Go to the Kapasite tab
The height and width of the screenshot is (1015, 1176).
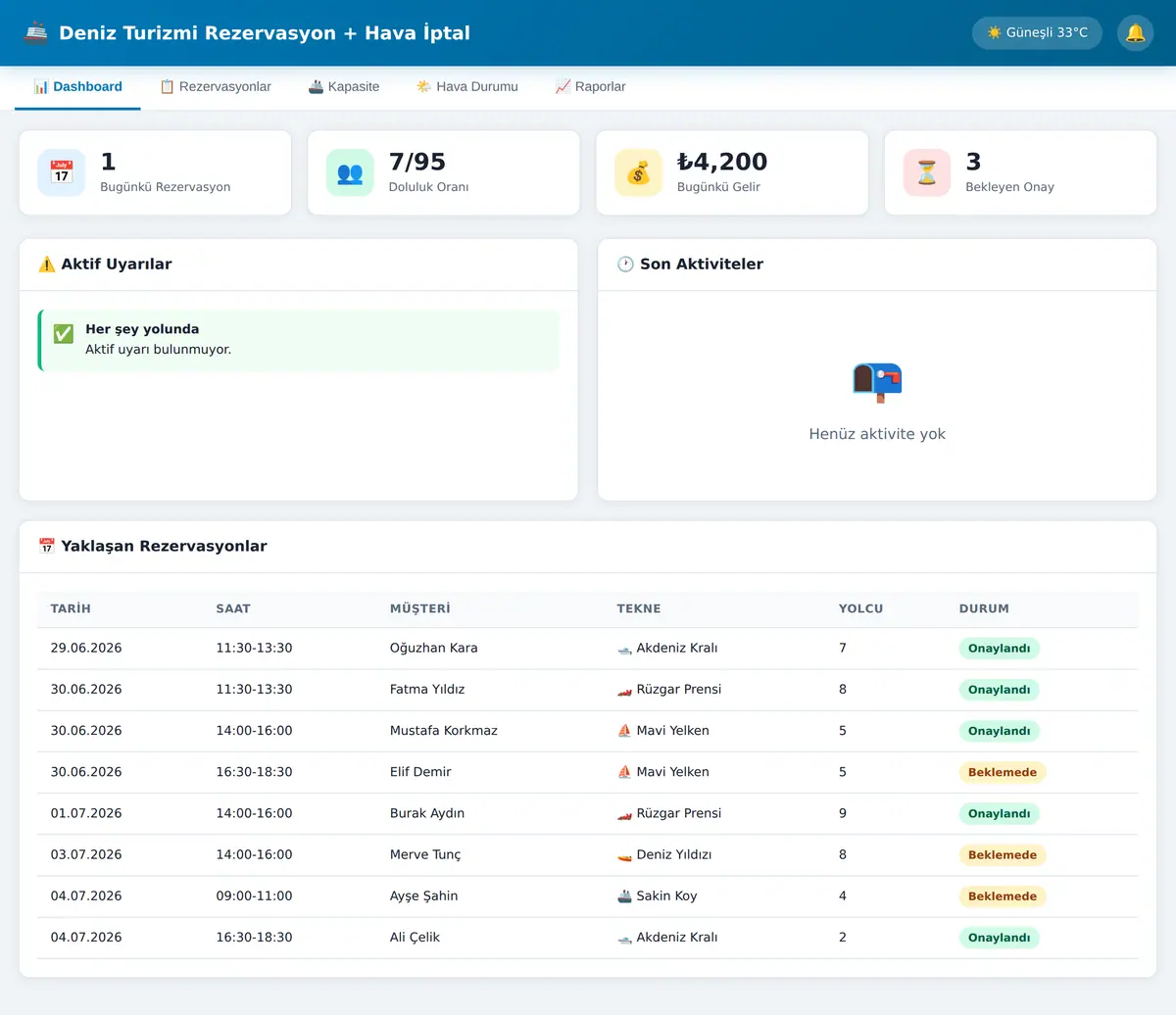click(x=344, y=87)
